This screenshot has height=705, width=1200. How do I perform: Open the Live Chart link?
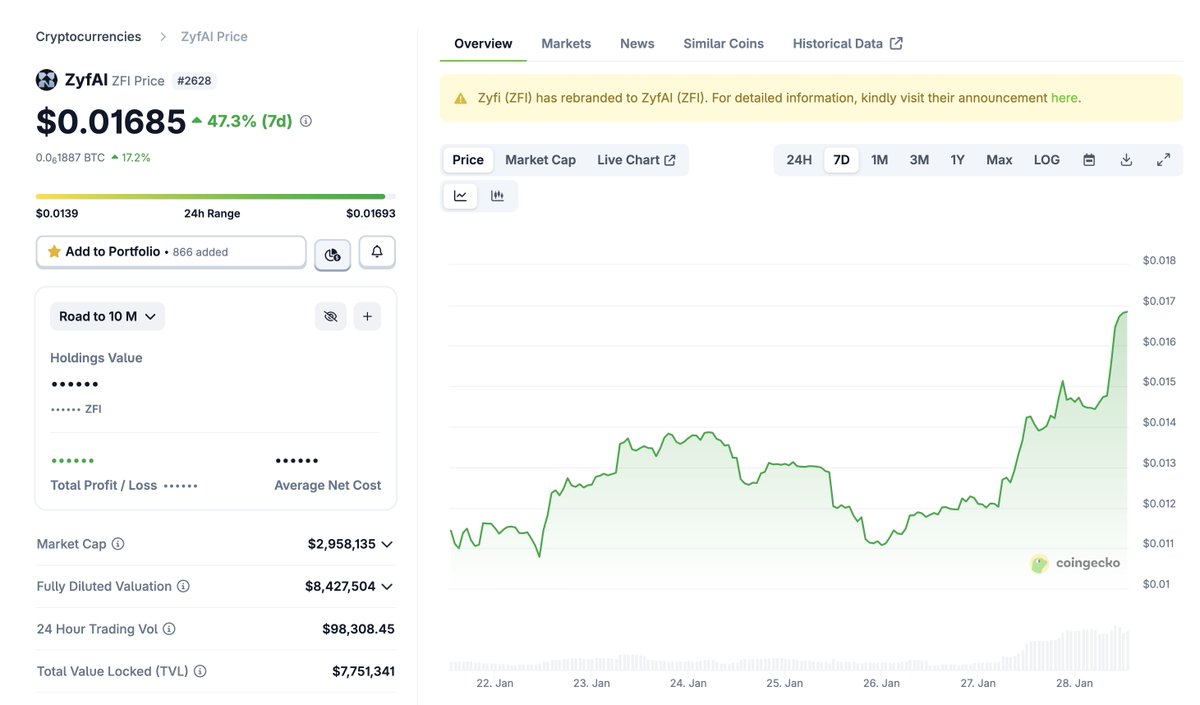pos(636,160)
